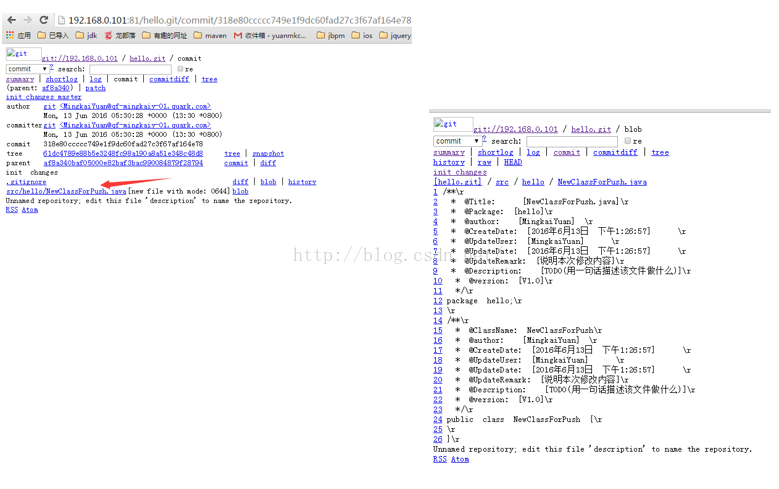Viewport: 779px width, 489px height.
Task: Click 'blob' in the .gitignore row
Action: [x=268, y=182]
